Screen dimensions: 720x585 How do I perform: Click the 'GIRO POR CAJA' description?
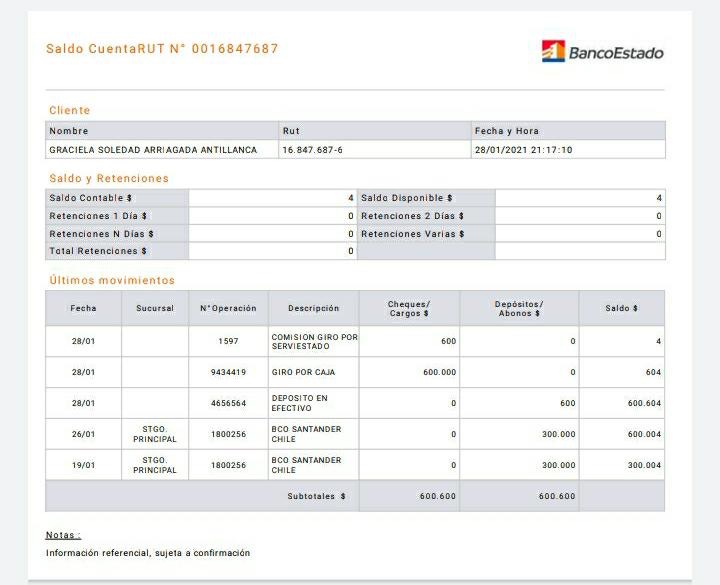pos(303,372)
